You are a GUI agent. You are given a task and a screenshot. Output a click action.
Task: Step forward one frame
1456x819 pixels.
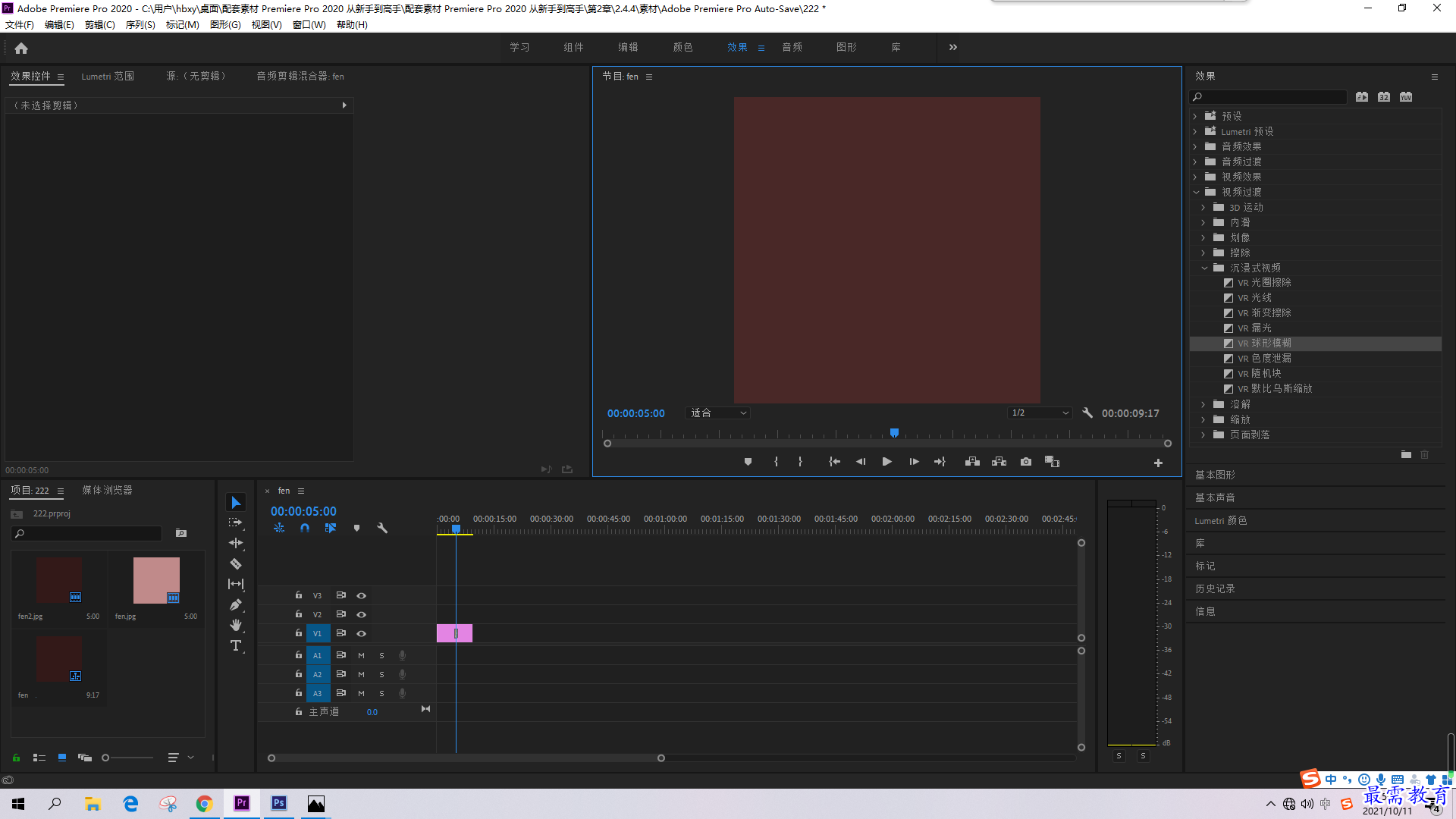click(x=914, y=462)
